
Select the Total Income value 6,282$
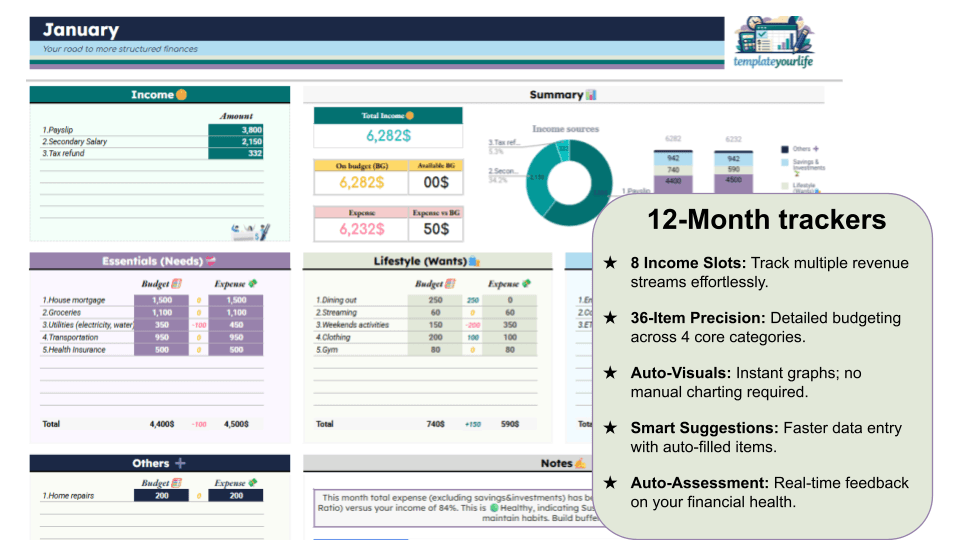388,136
